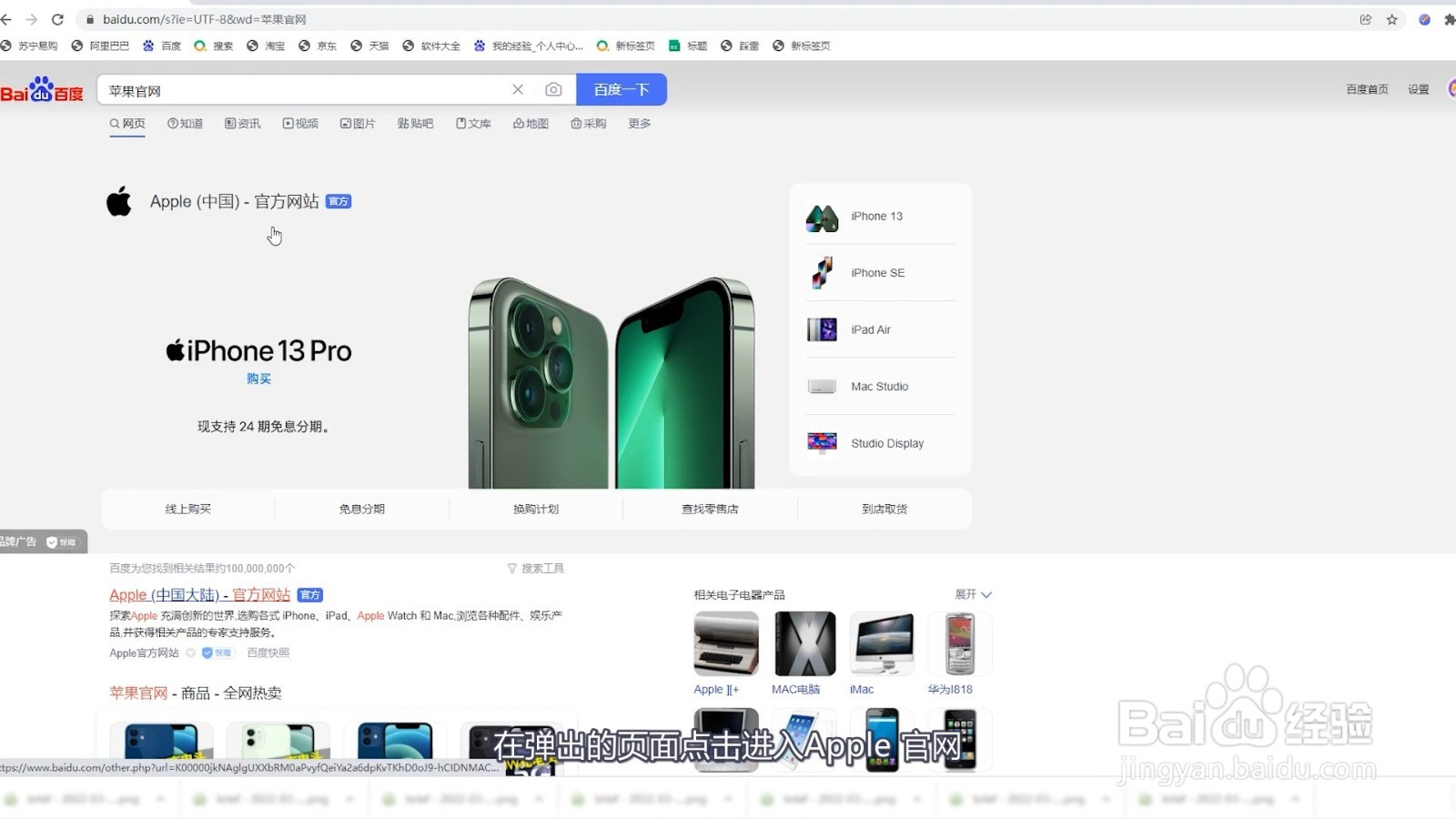
Task: Open the 京东 bookmark
Action: (318, 45)
